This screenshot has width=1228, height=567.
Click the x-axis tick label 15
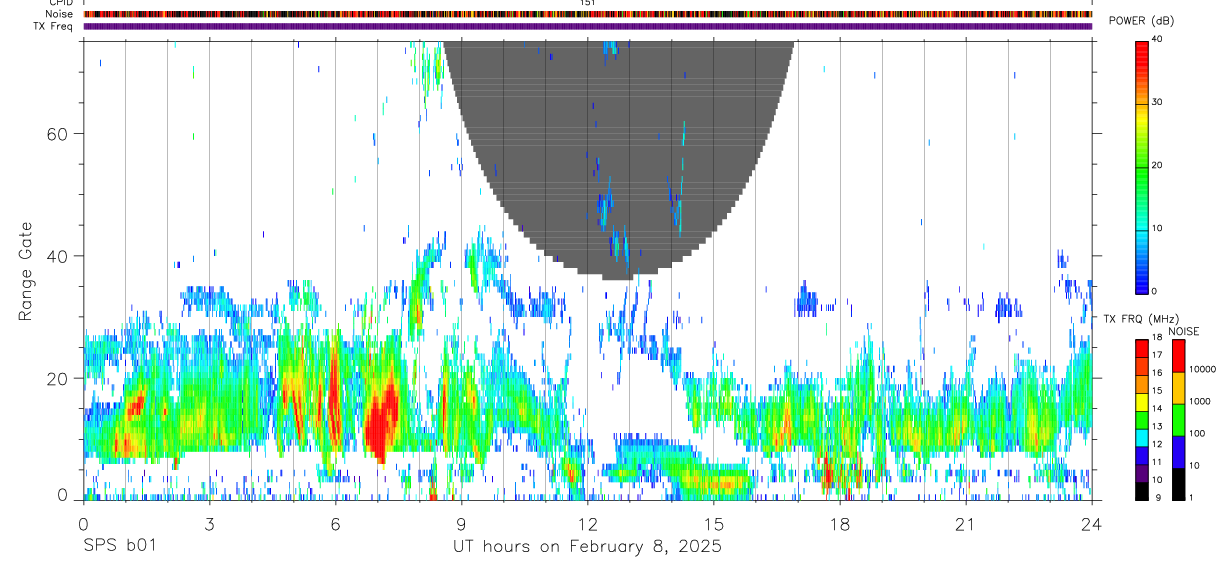[x=713, y=524]
